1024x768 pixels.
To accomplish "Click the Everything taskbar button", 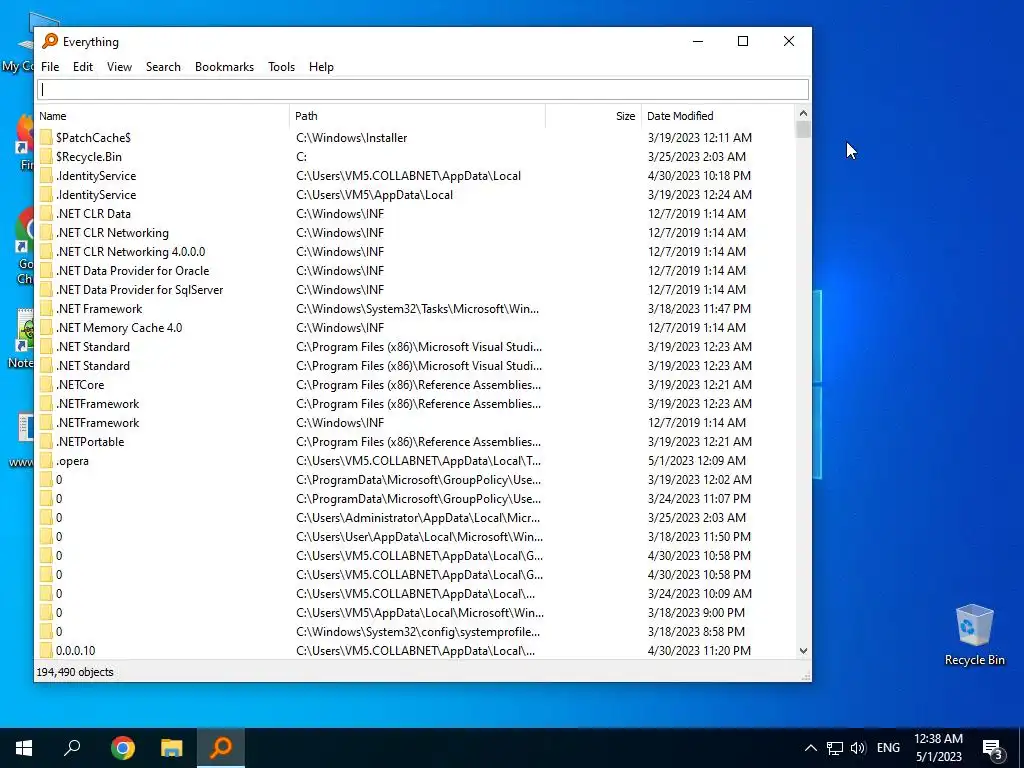I will pos(221,748).
